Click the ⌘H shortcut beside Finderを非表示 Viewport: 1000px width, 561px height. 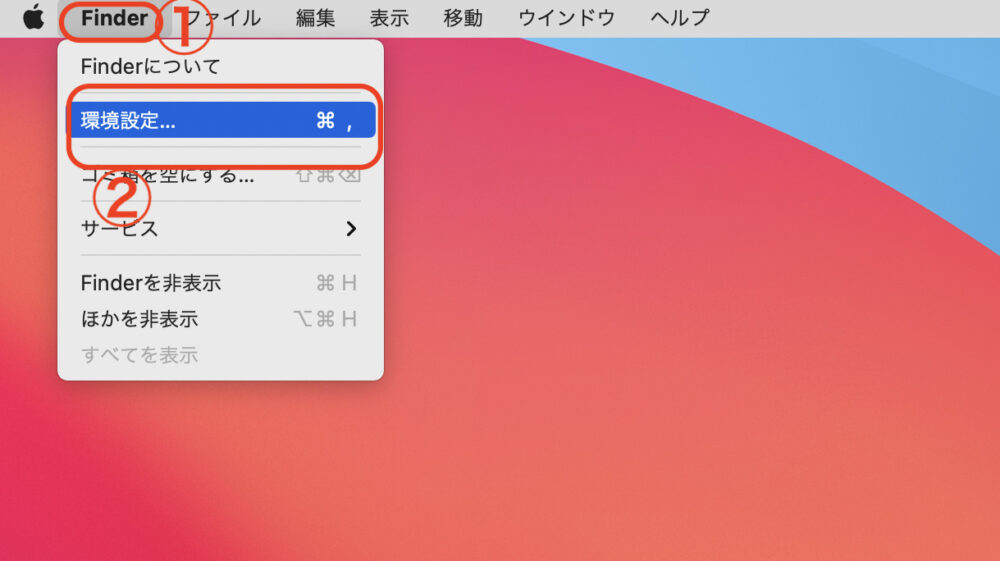(x=336, y=283)
